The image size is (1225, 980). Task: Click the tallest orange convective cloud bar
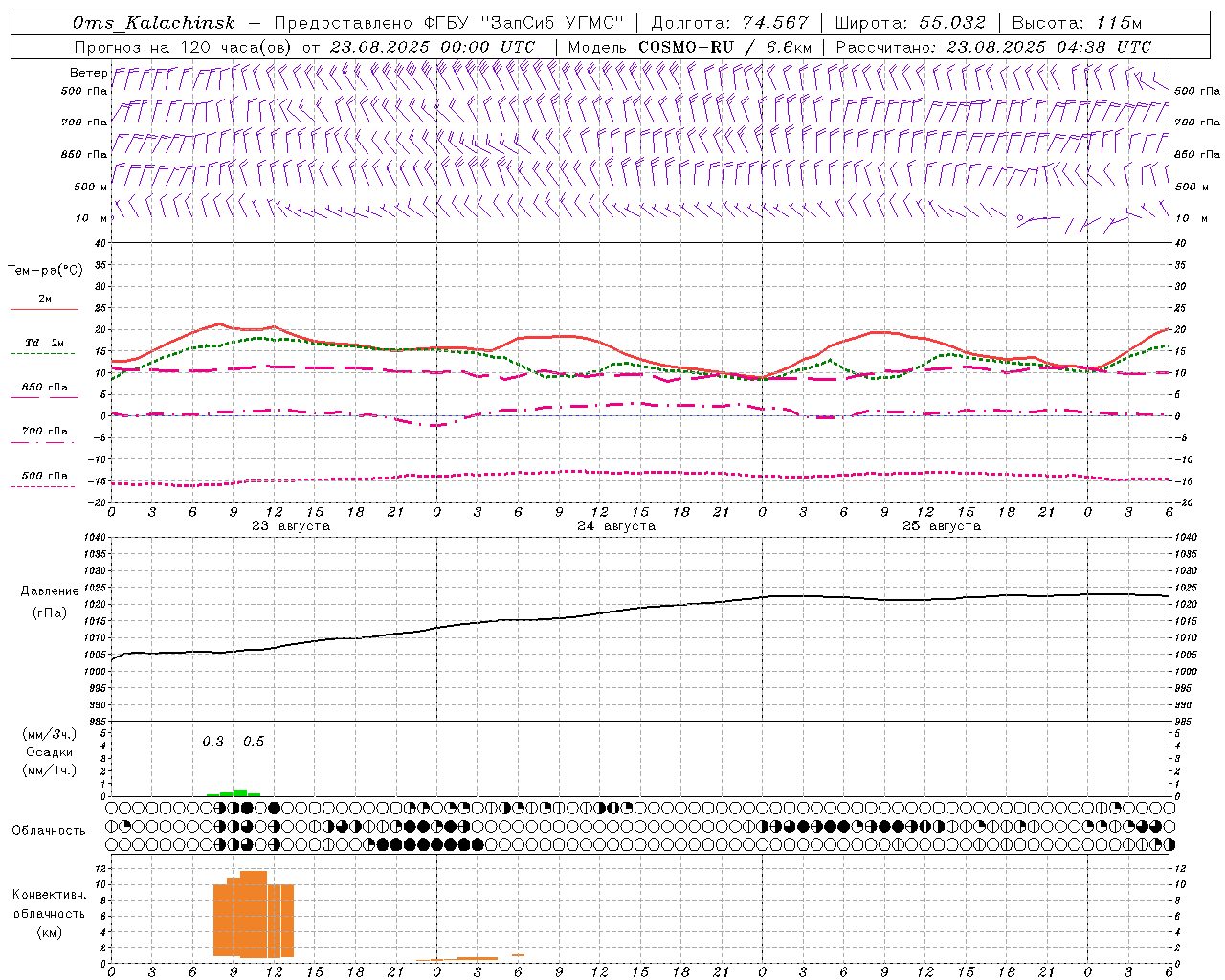pos(254,914)
